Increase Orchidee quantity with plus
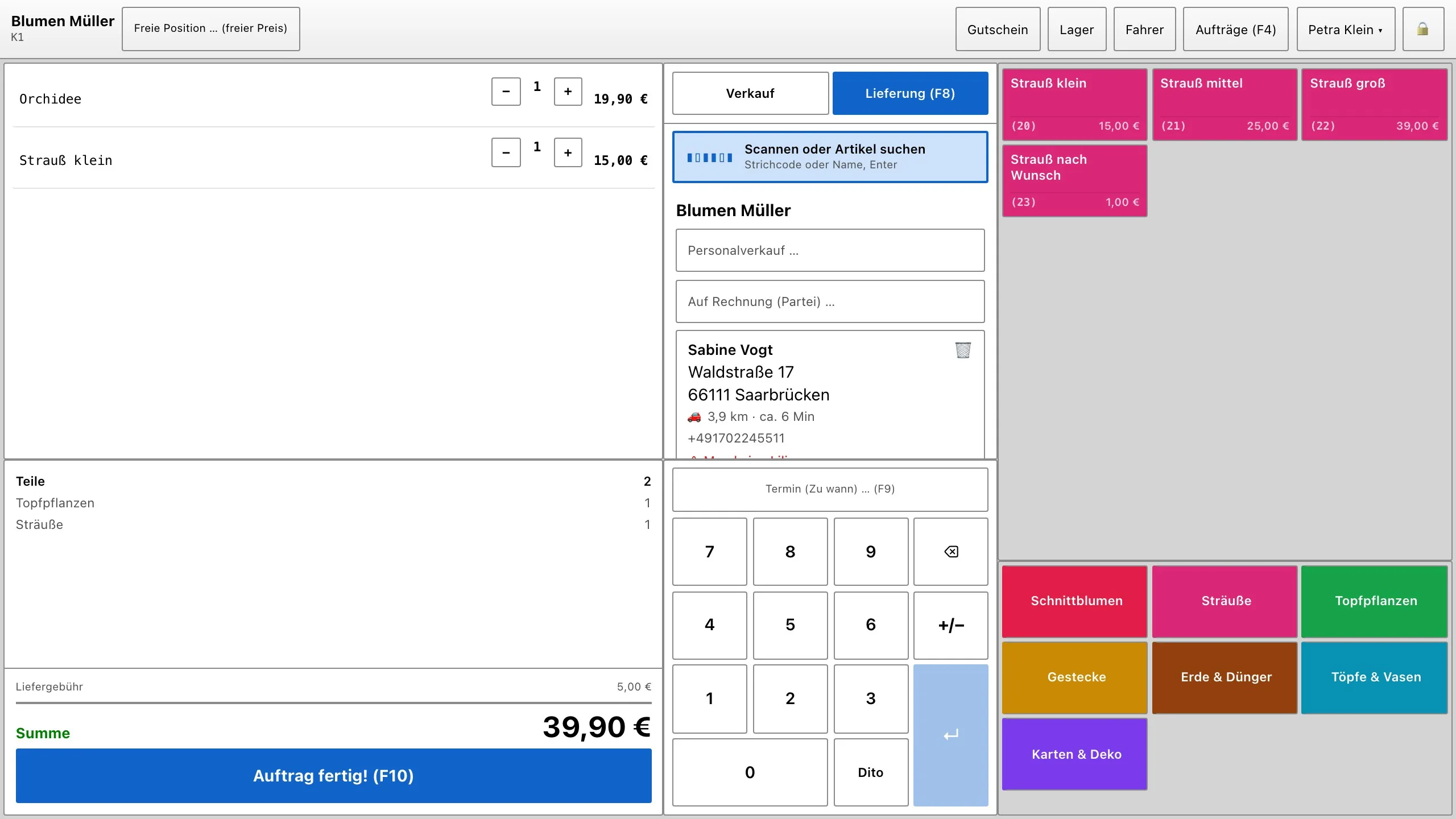1456x819 pixels. (x=568, y=92)
